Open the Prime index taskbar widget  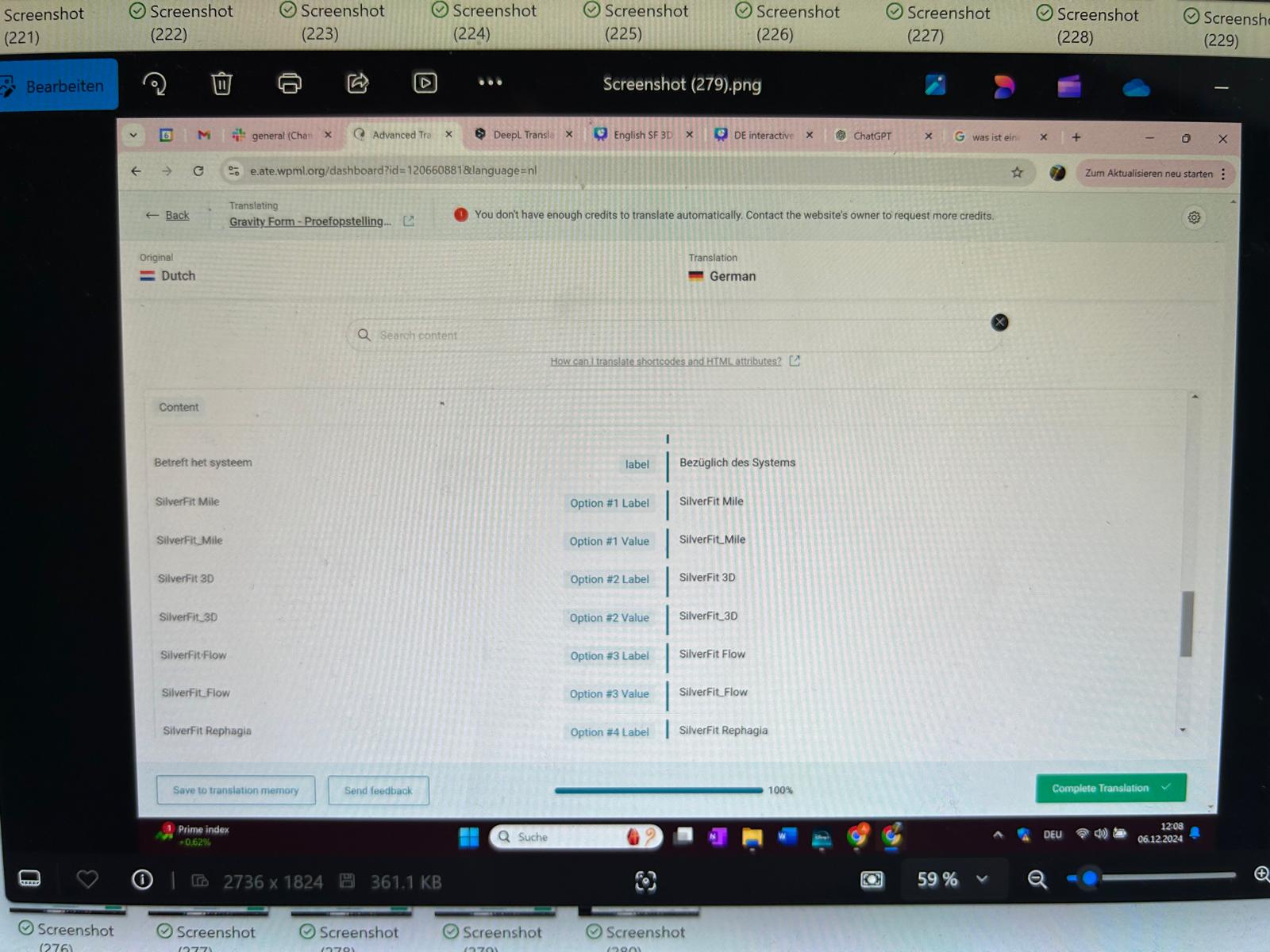coord(192,835)
